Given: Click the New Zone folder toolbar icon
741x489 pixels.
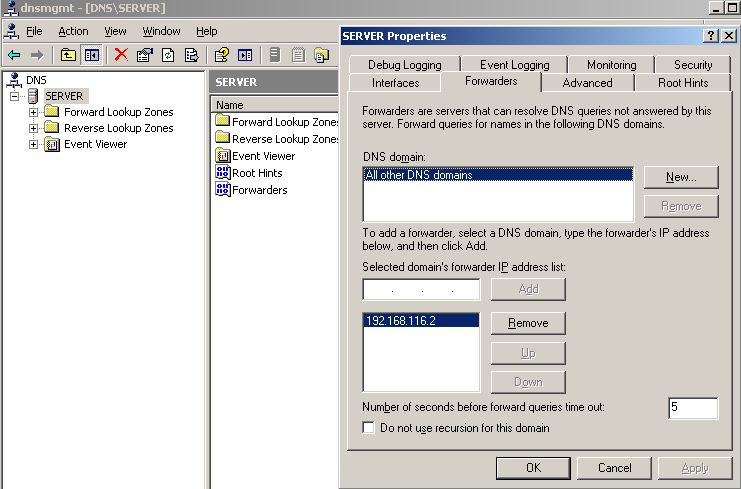Looking at the screenshot, I should [x=322, y=55].
